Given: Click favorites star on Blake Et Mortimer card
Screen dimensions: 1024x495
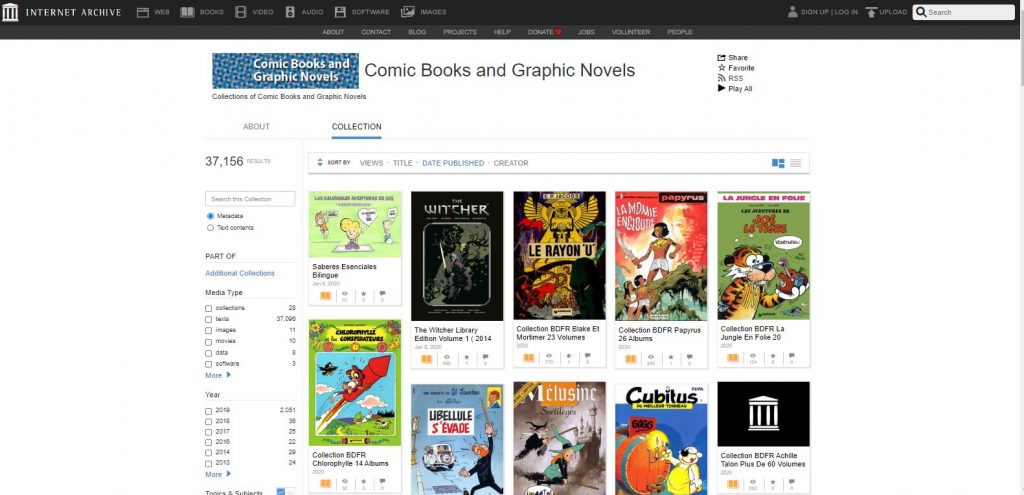Looking at the screenshot, I should (568, 357).
